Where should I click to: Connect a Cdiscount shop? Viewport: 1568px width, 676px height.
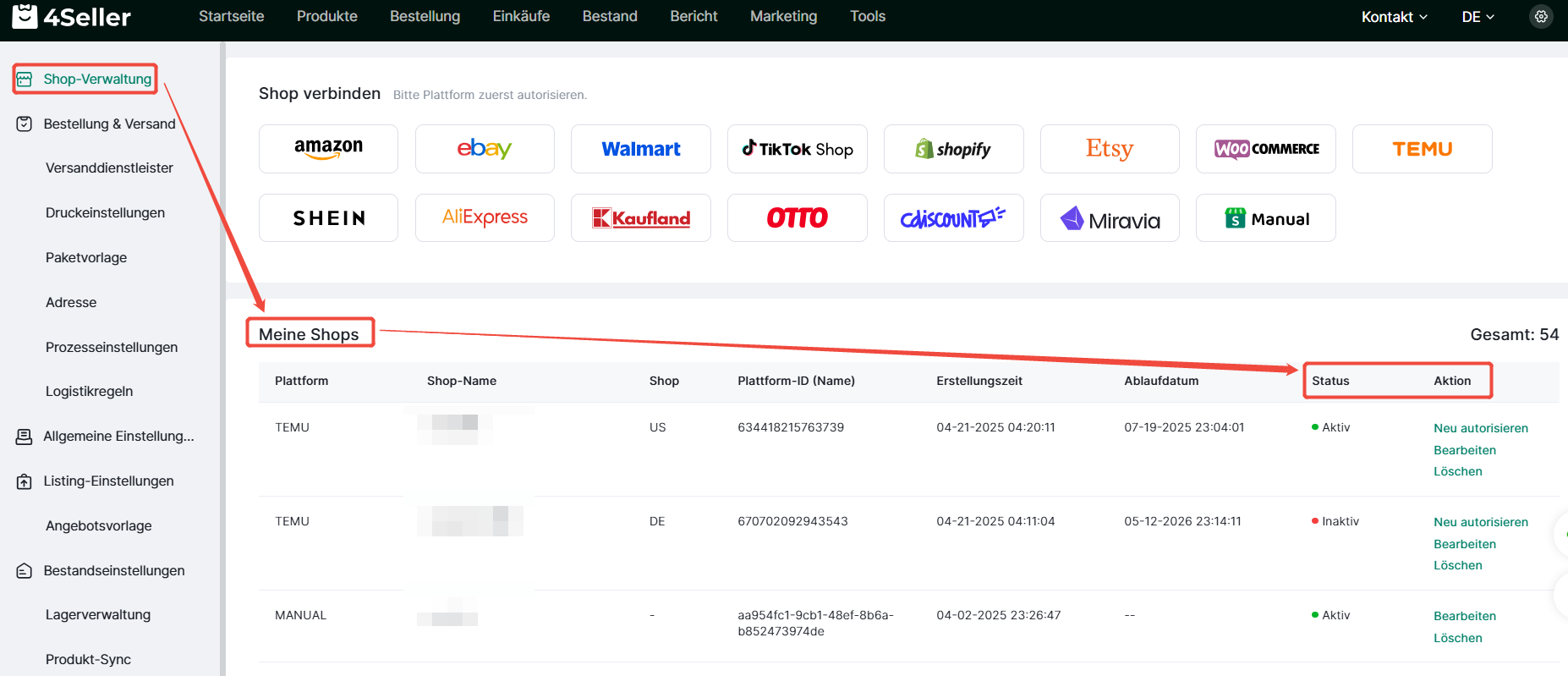[x=954, y=218]
